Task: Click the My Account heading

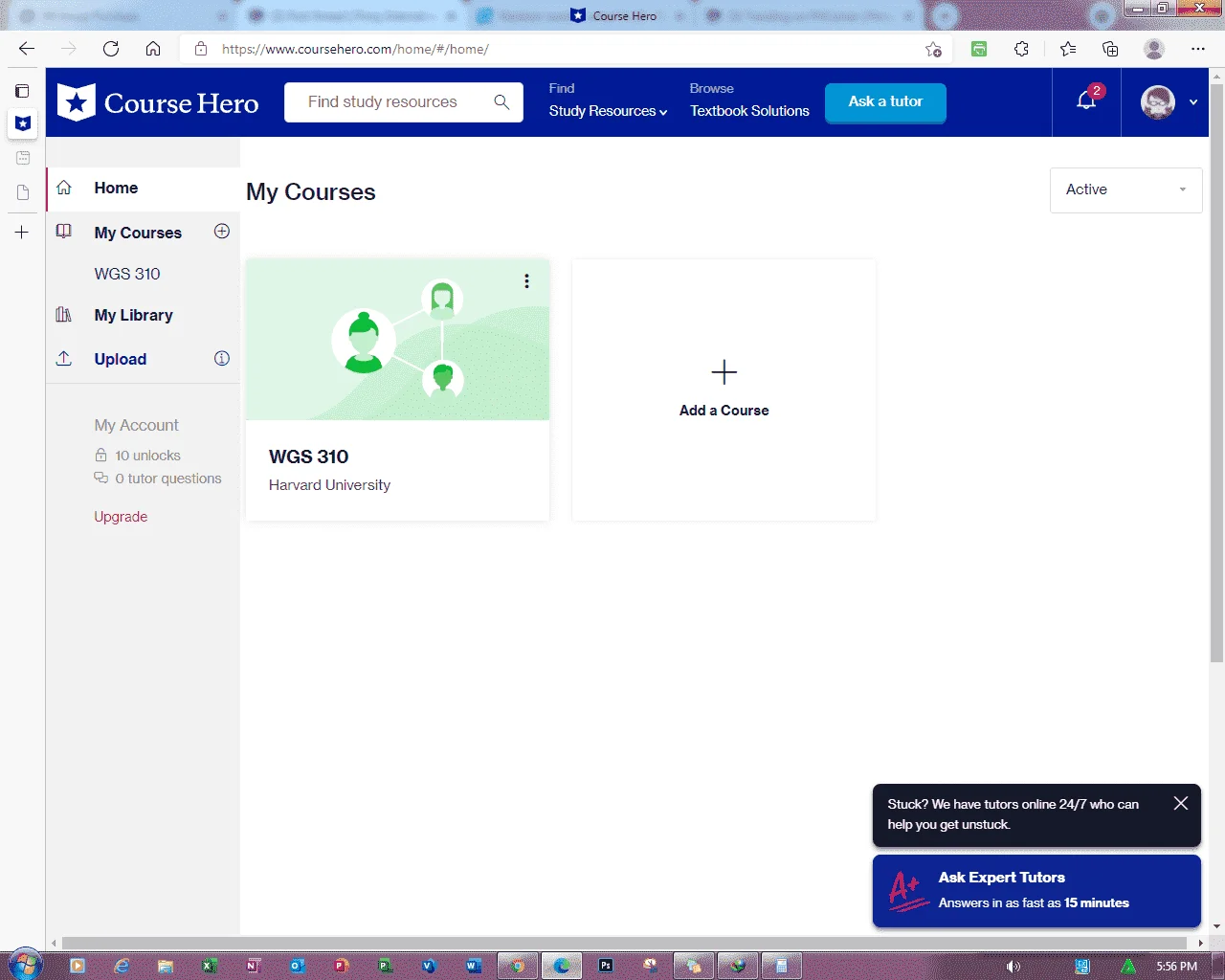Action: (136, 425)
